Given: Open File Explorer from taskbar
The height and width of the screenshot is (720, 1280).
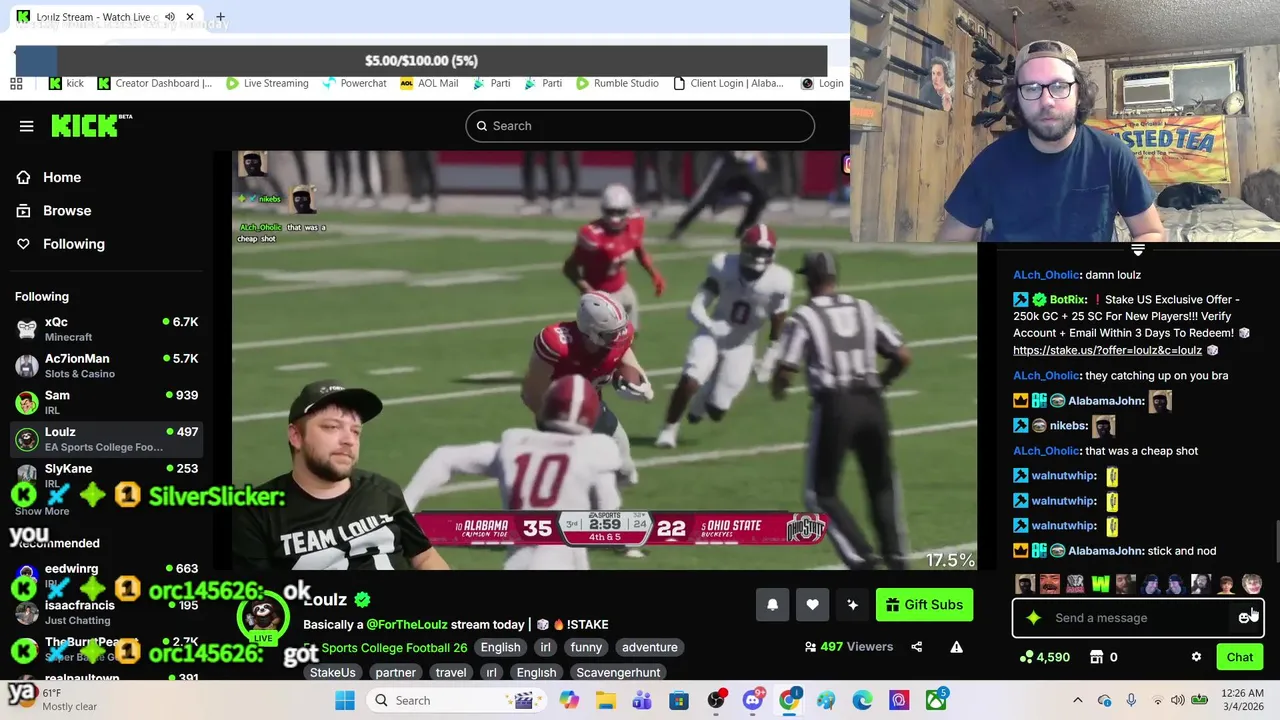Looking at the screenshot, I should 605,700.
